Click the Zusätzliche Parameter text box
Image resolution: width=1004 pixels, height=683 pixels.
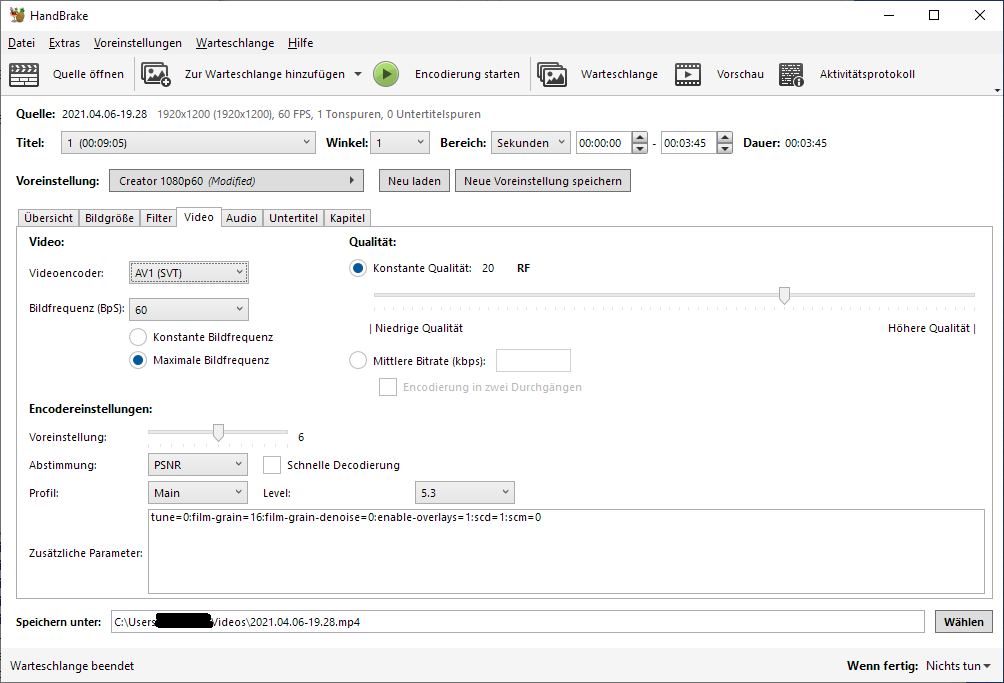[x=566, y=551]
